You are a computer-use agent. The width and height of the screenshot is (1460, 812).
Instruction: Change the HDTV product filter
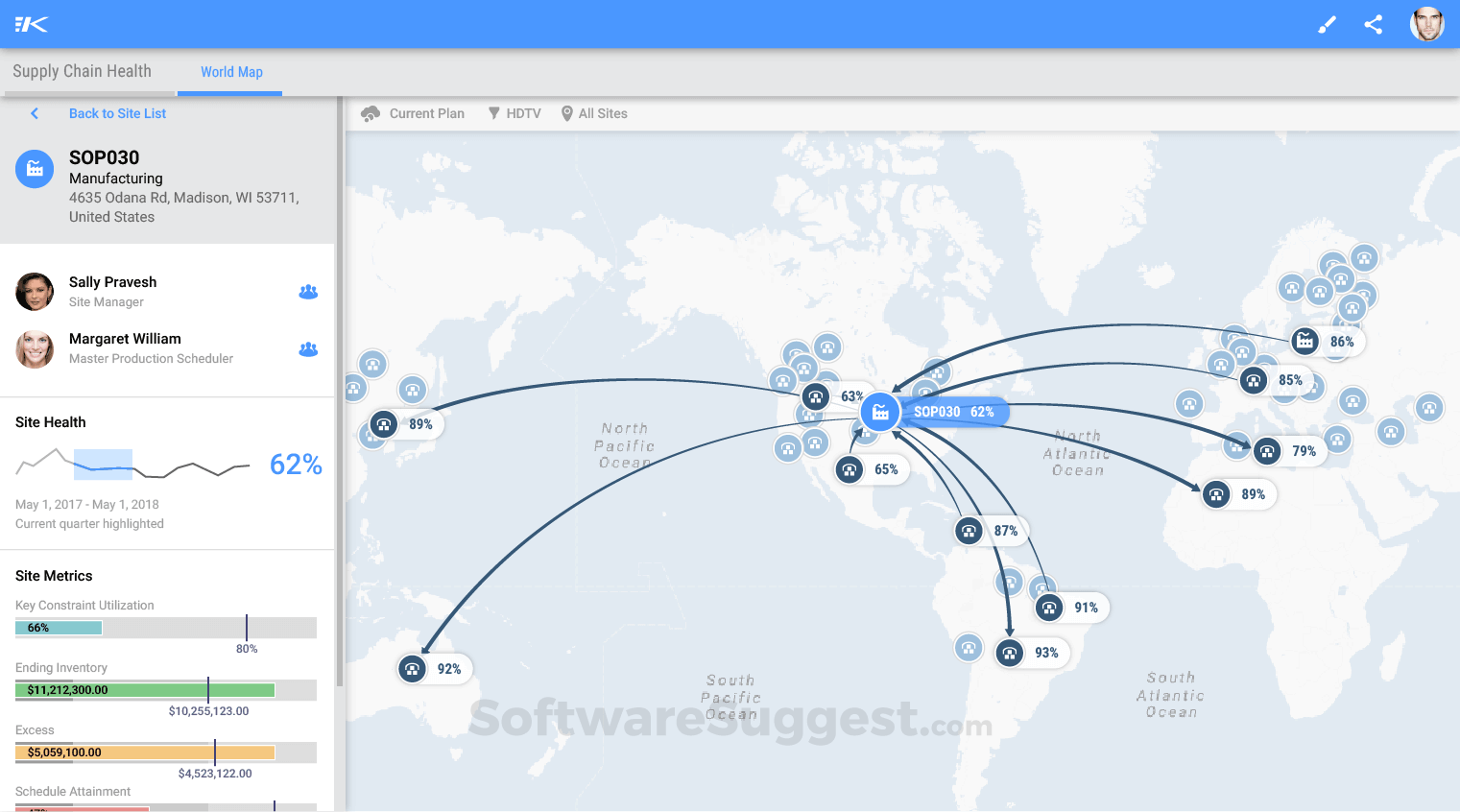(523, 113)
